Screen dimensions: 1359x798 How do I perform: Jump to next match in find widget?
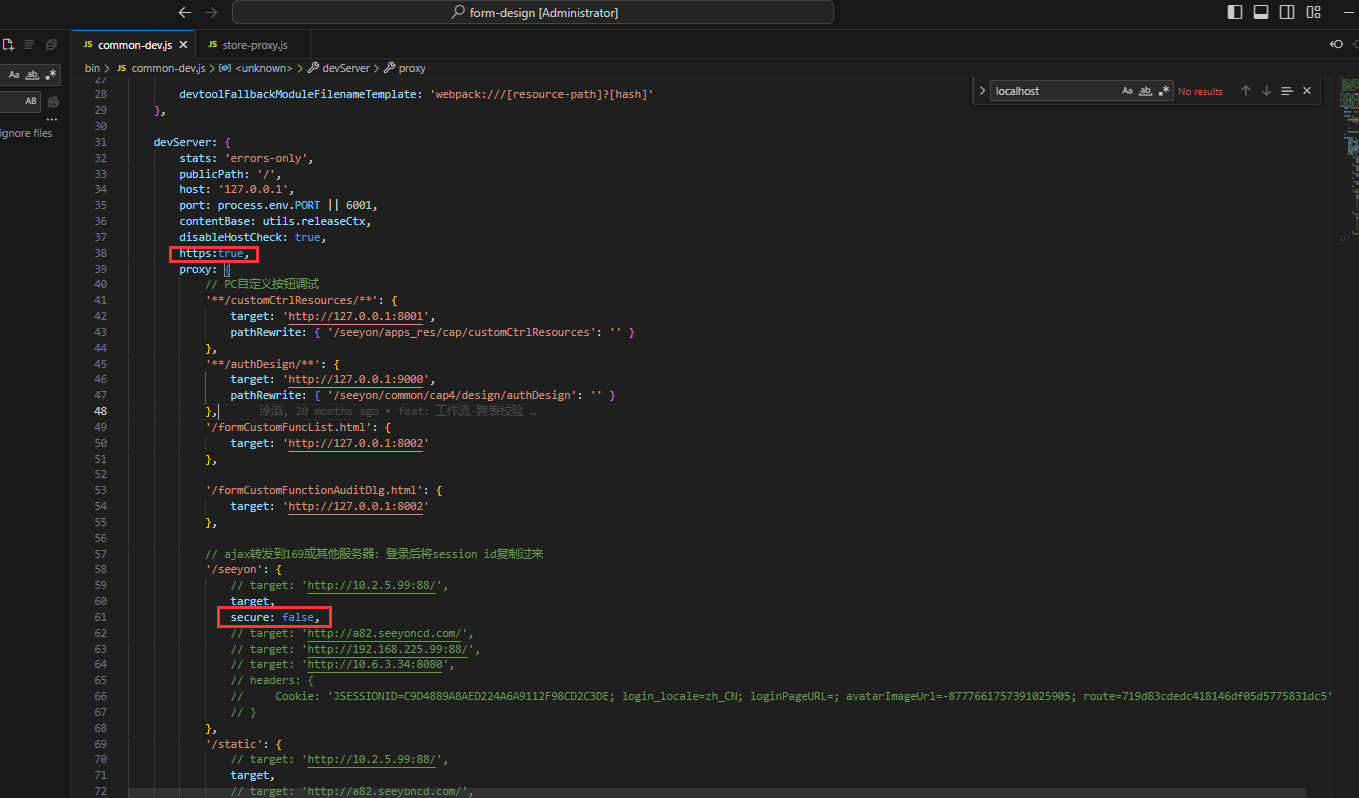tap(1266, 91)
